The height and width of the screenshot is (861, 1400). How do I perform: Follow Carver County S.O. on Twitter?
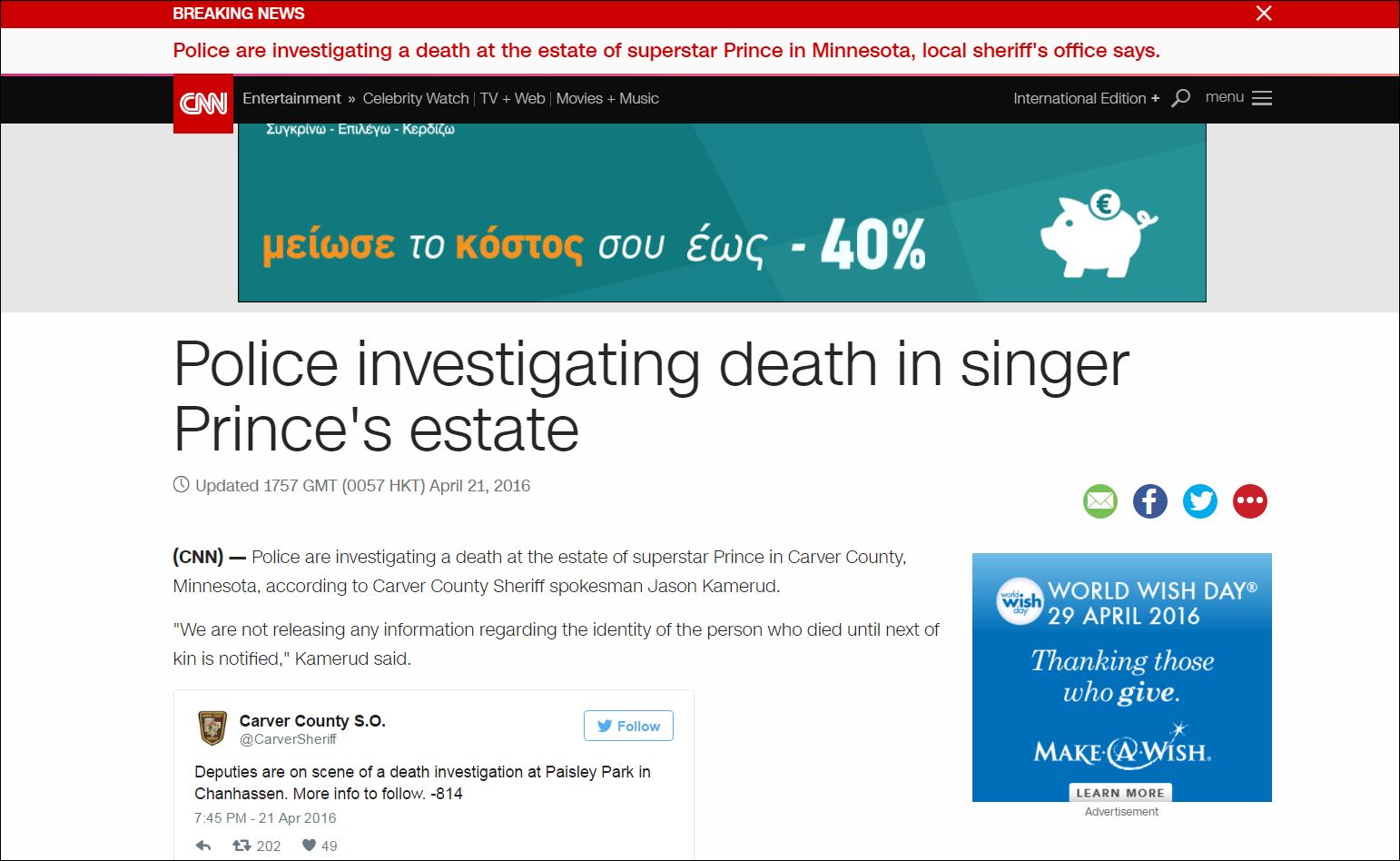click(628, 726)
